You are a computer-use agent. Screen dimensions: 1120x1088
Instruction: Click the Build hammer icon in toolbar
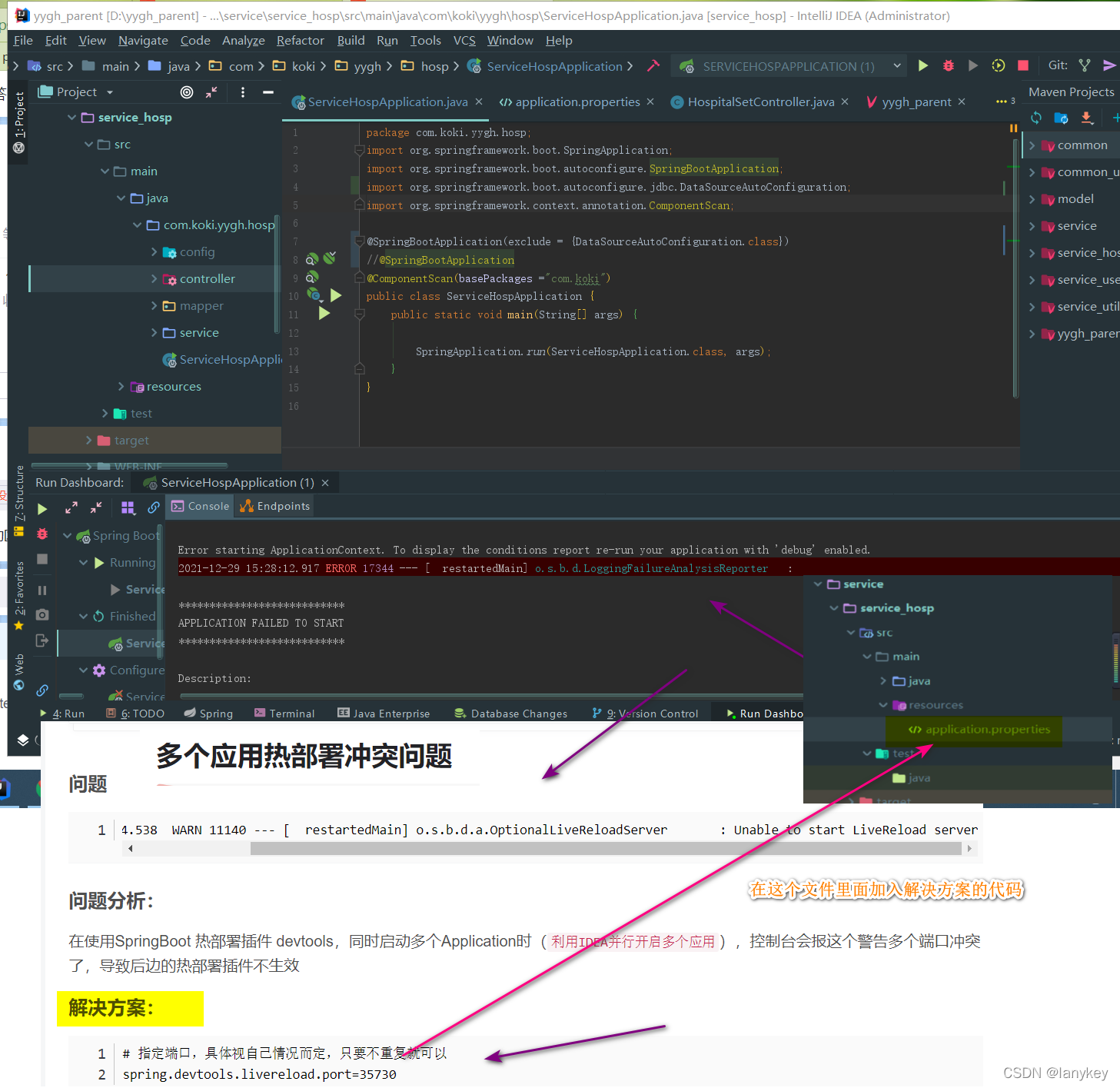coord(653,66)
